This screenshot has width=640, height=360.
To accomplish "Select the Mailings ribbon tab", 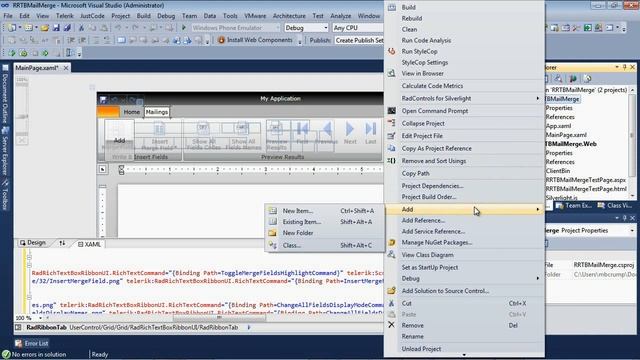I will tap(157, 112).
